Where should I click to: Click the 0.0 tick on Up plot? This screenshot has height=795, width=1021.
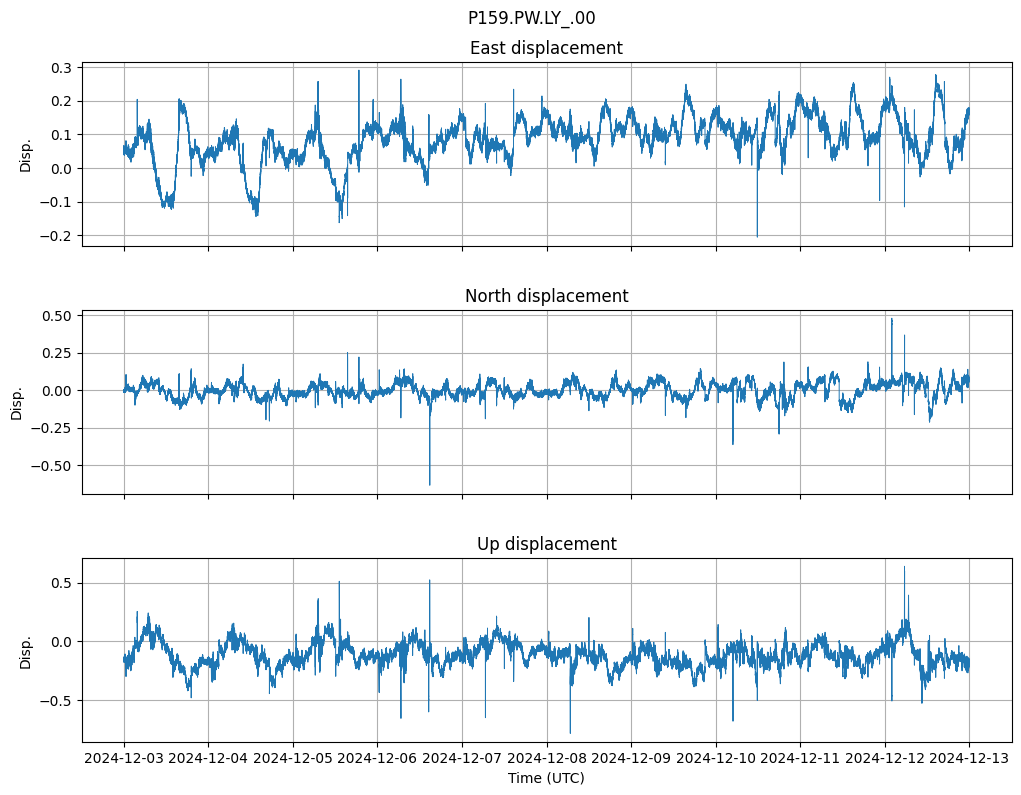click(60, 642)
